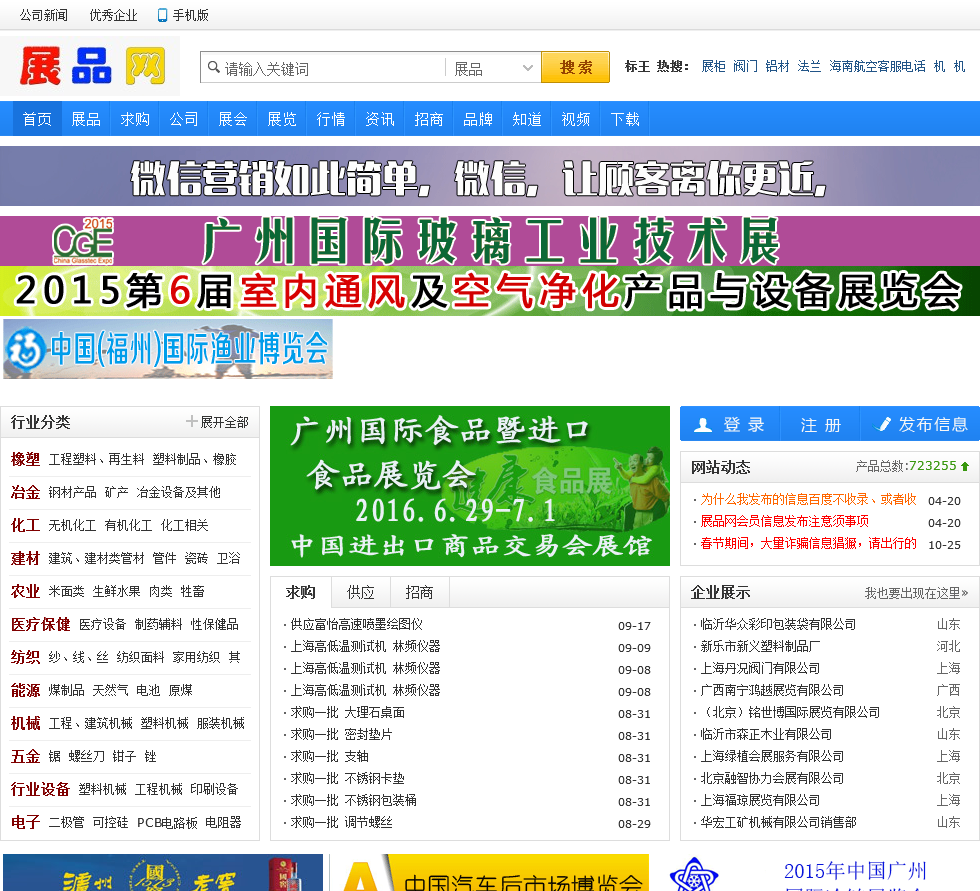The height and width of the screenshot is (891, 980).
Task: Click the 展品网 site logo
Action: point(92,66)
